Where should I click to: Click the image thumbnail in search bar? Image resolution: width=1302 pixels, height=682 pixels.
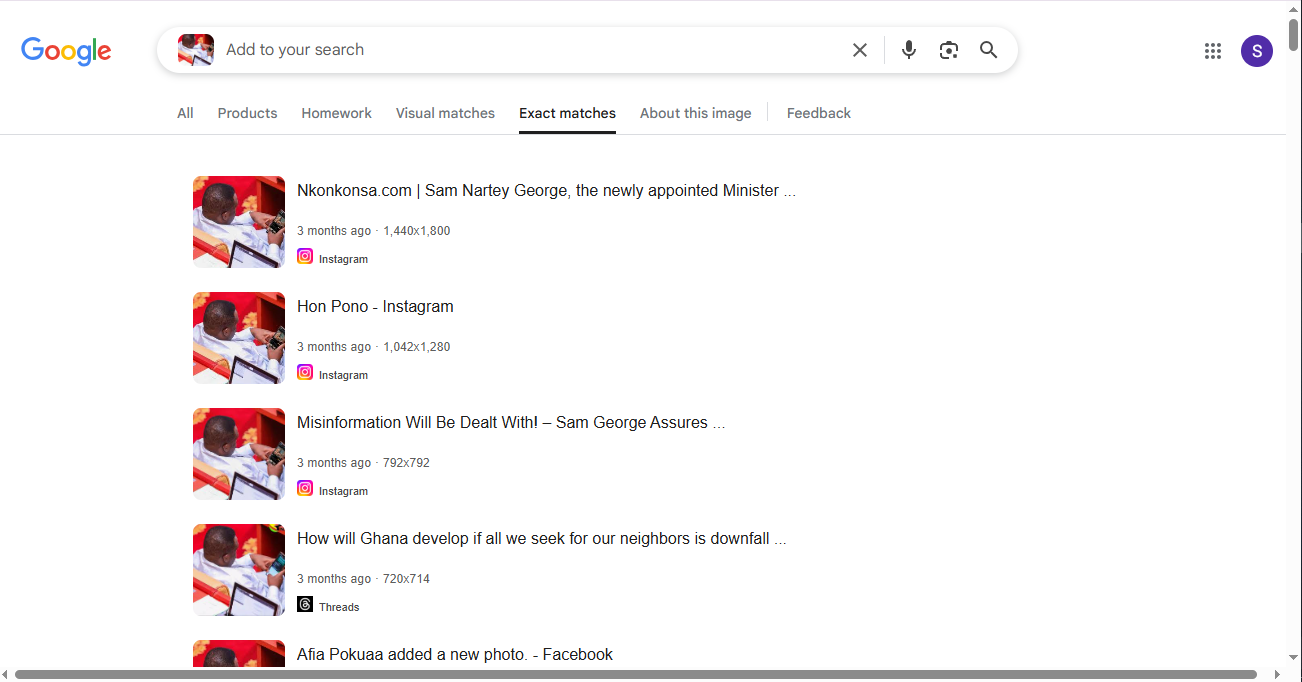click(x=196, y=50)
